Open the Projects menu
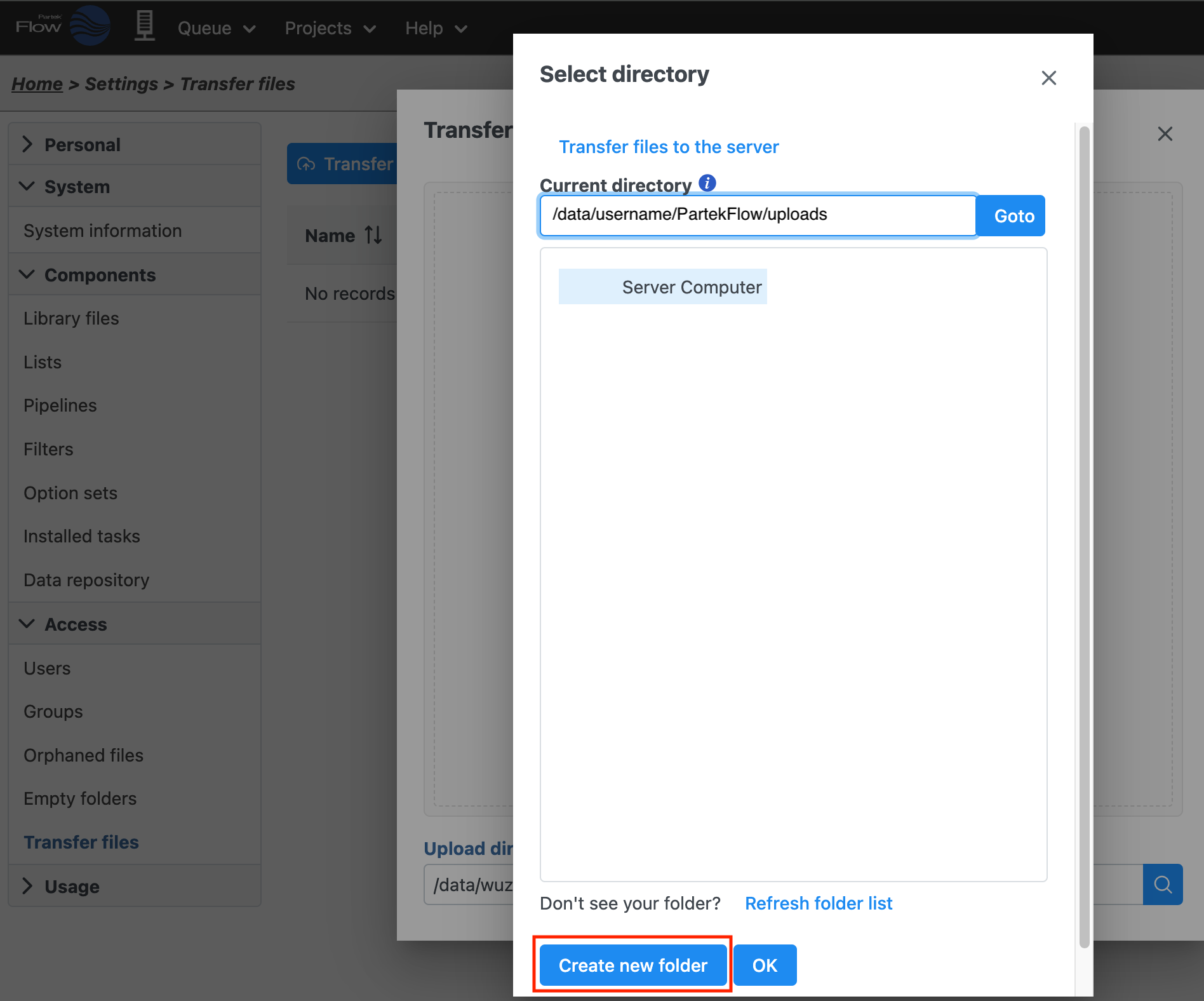This screenshot has width=1204, height=1001. [330, 29]
